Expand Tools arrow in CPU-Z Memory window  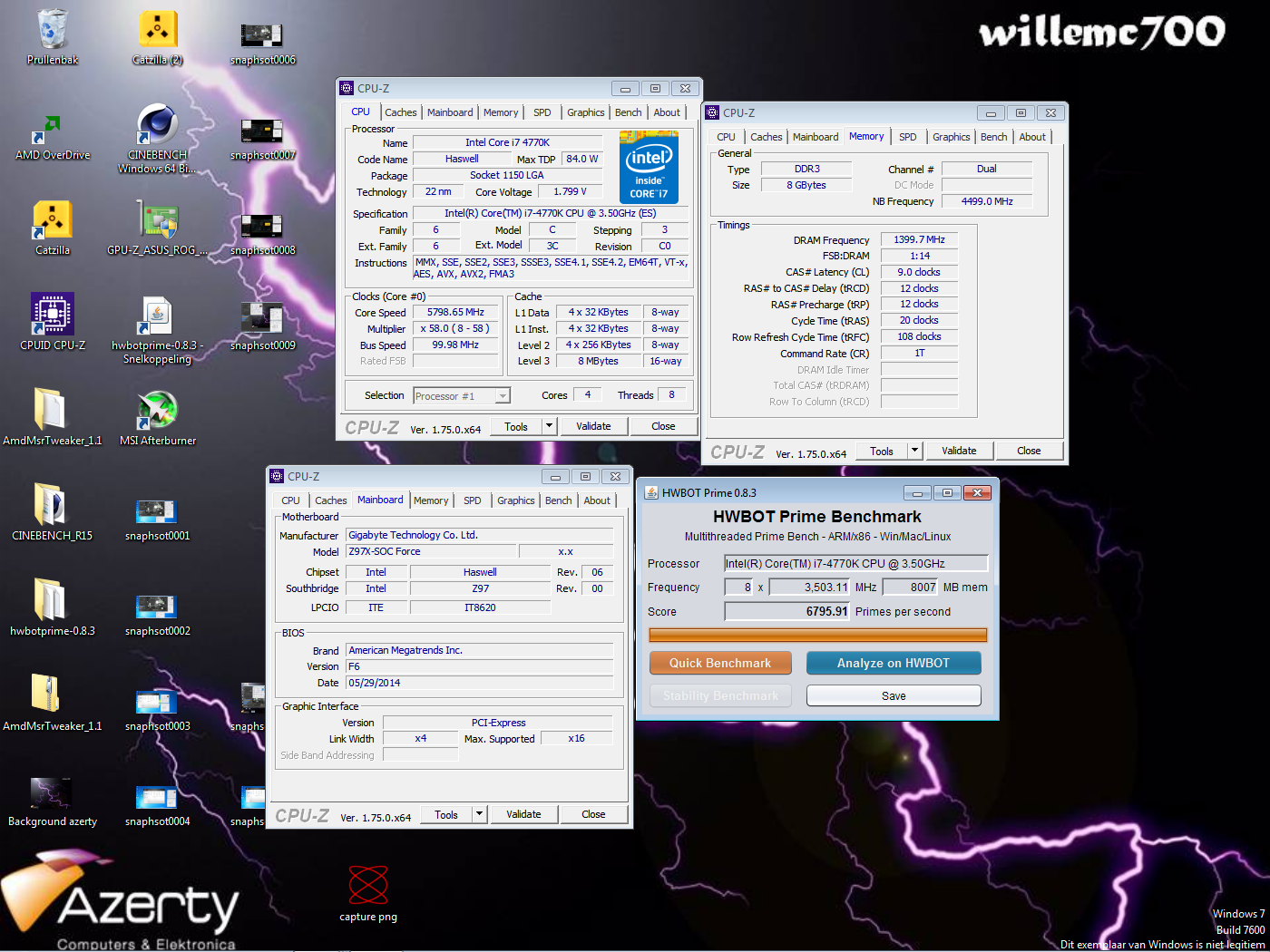[x=914, y=451]
